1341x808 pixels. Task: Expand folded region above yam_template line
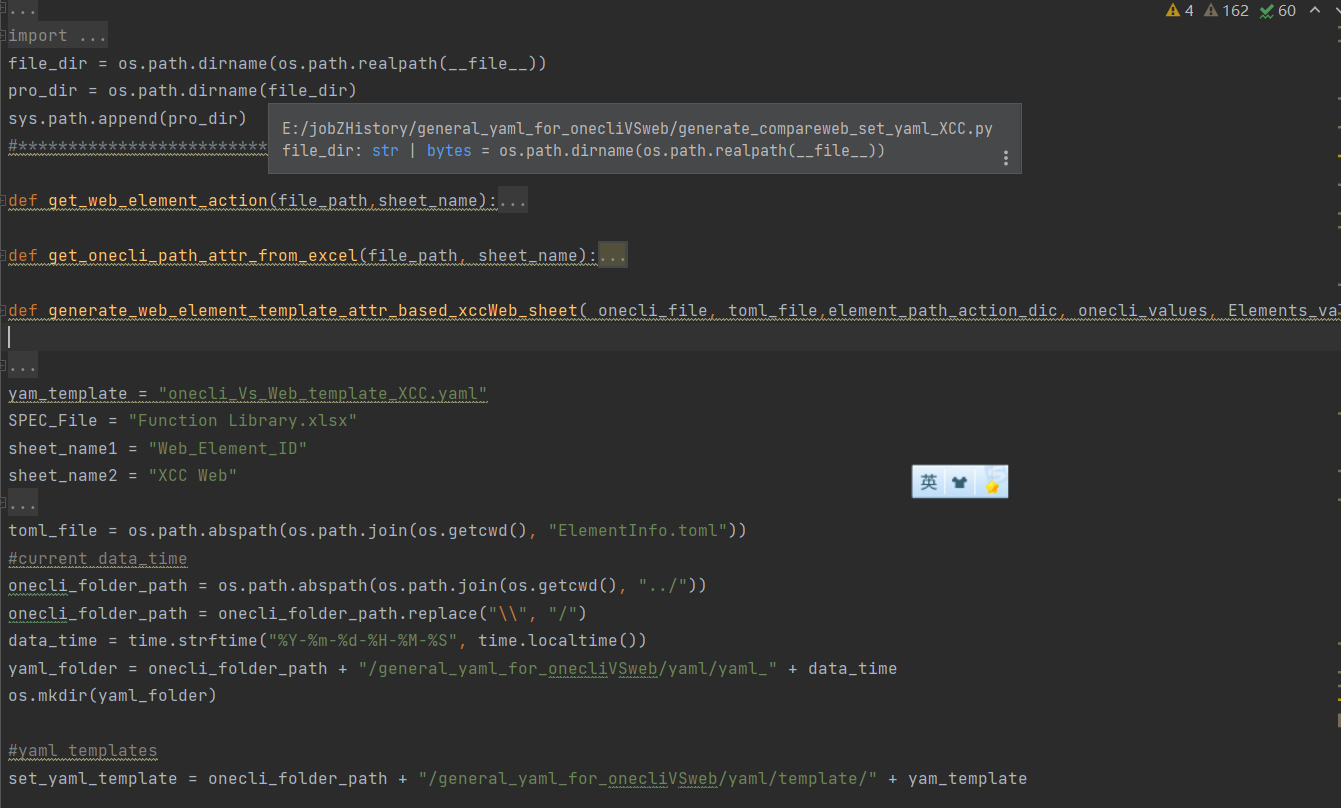pyautogui.click(x=23, y=366)
